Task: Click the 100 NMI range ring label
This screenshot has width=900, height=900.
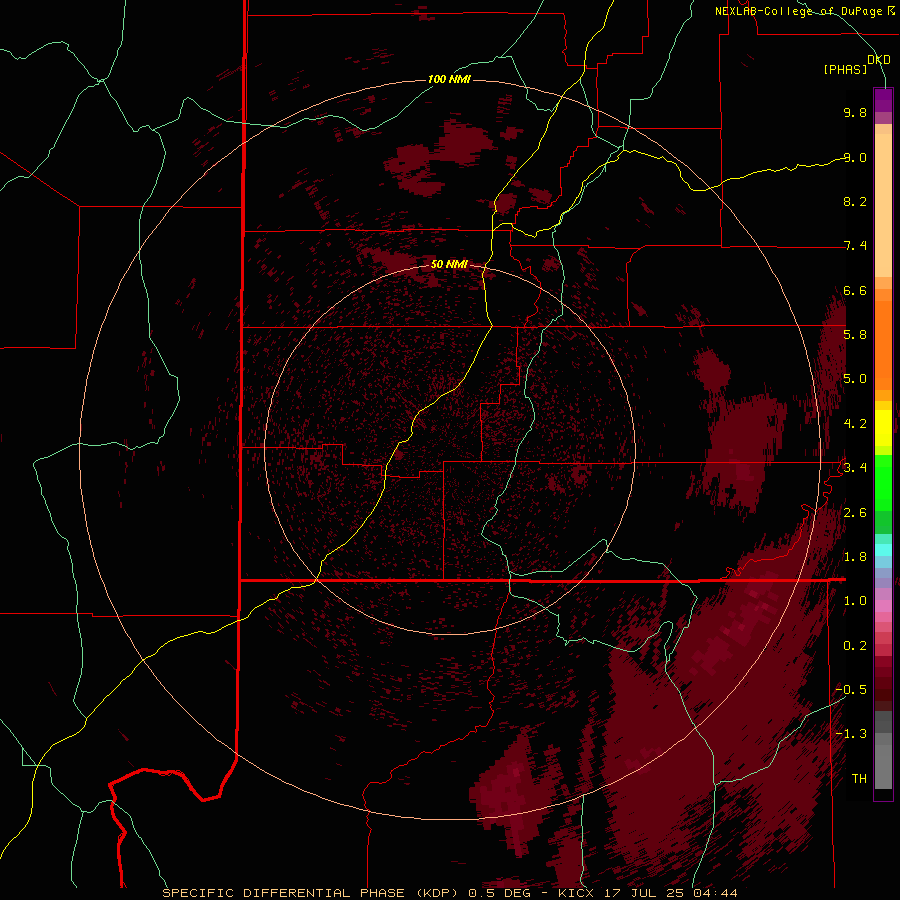Action: [449, 79]
